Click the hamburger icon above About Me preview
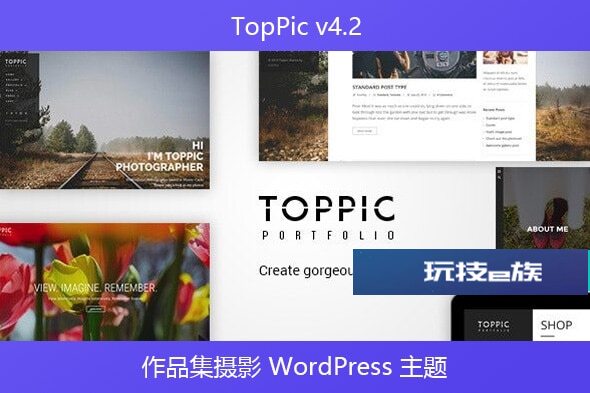Image resolution: width=590 pixels, height=393 pixels. click(x=500, y=172)
